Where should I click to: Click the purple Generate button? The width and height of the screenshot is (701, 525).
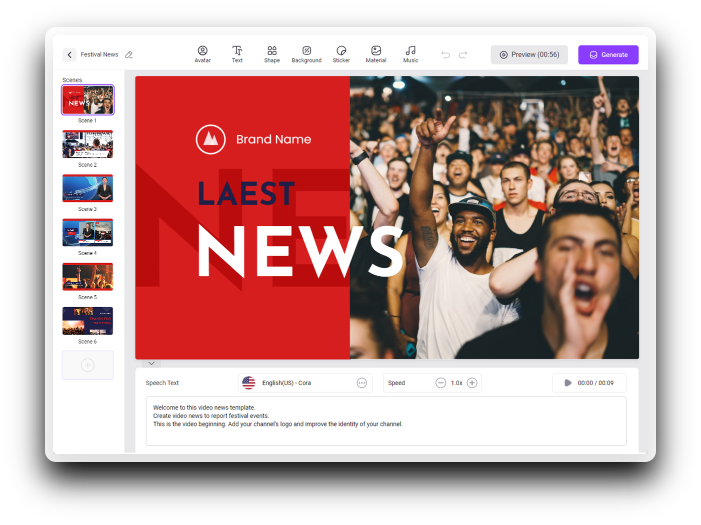[x=608, y=55]
